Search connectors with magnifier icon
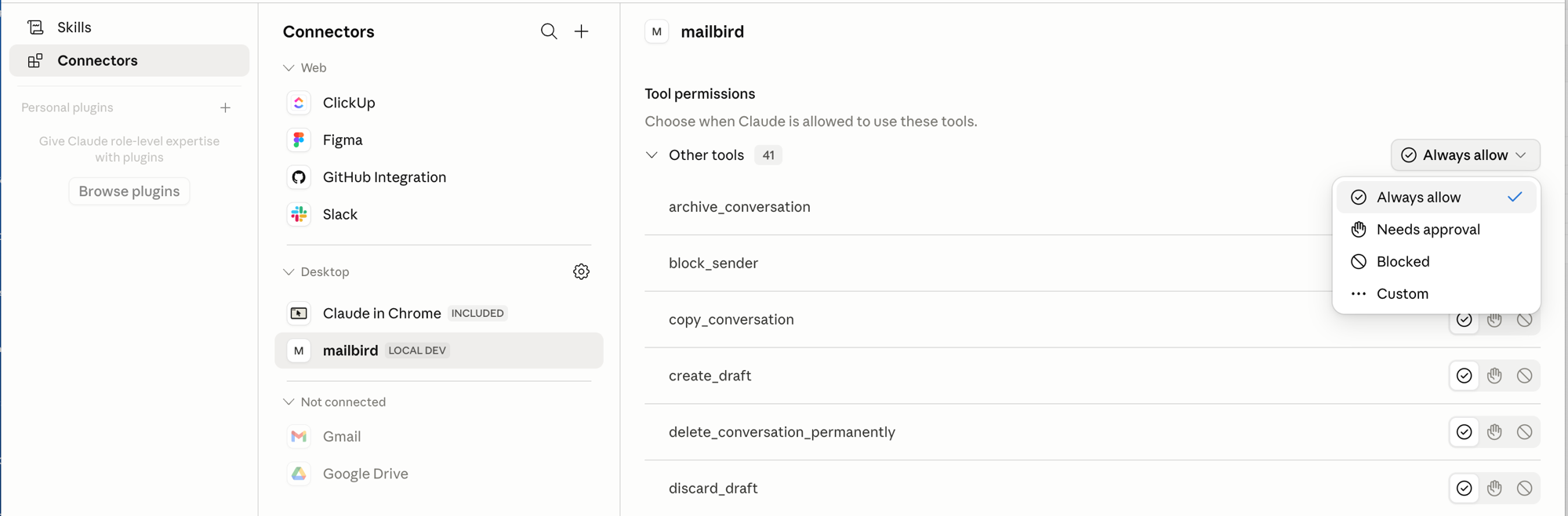1568x516 pixels. tap(549, 31)
